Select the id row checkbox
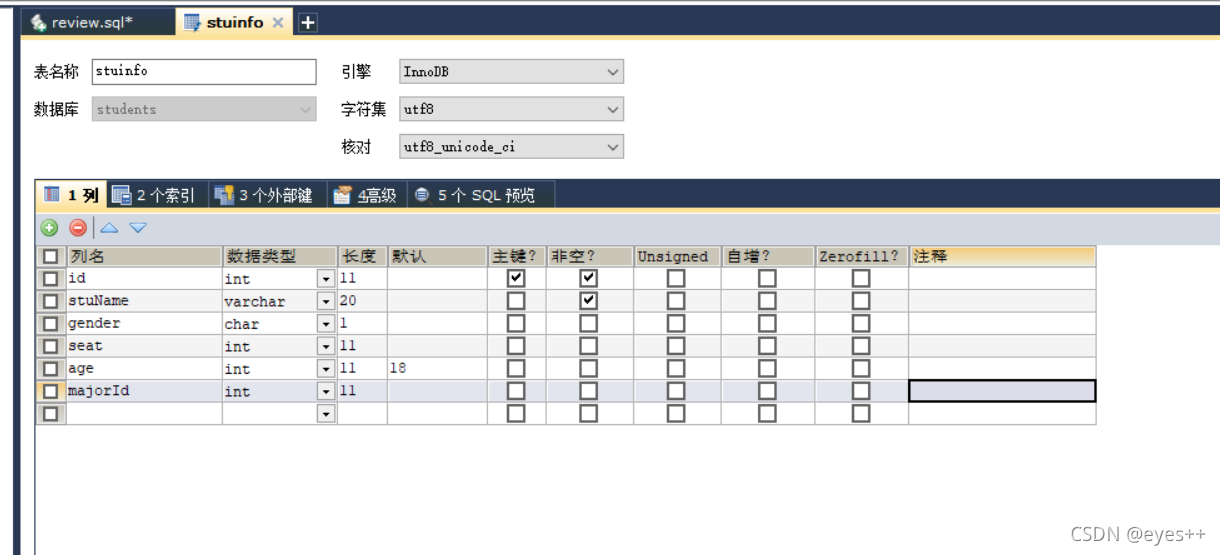This screenshot has width=1220, height=555. click(x=50, y=279)
